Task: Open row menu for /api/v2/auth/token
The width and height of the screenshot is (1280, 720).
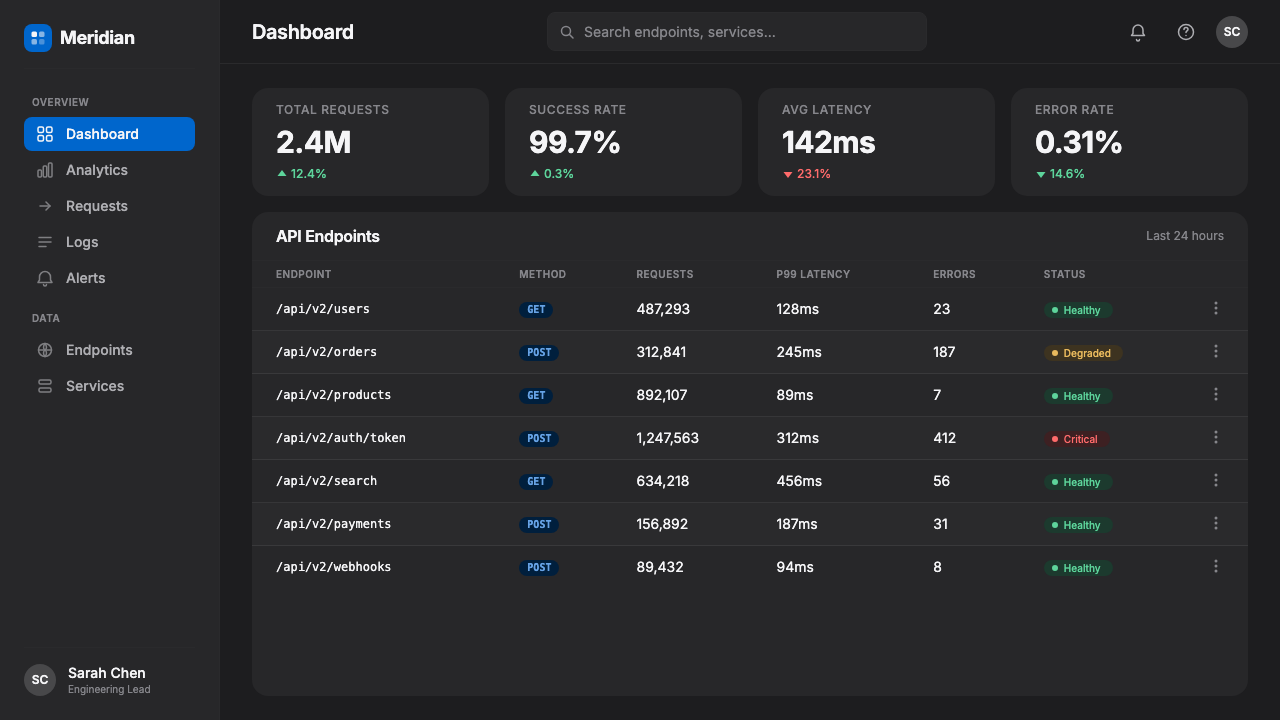Action: tap(1216, 438)
